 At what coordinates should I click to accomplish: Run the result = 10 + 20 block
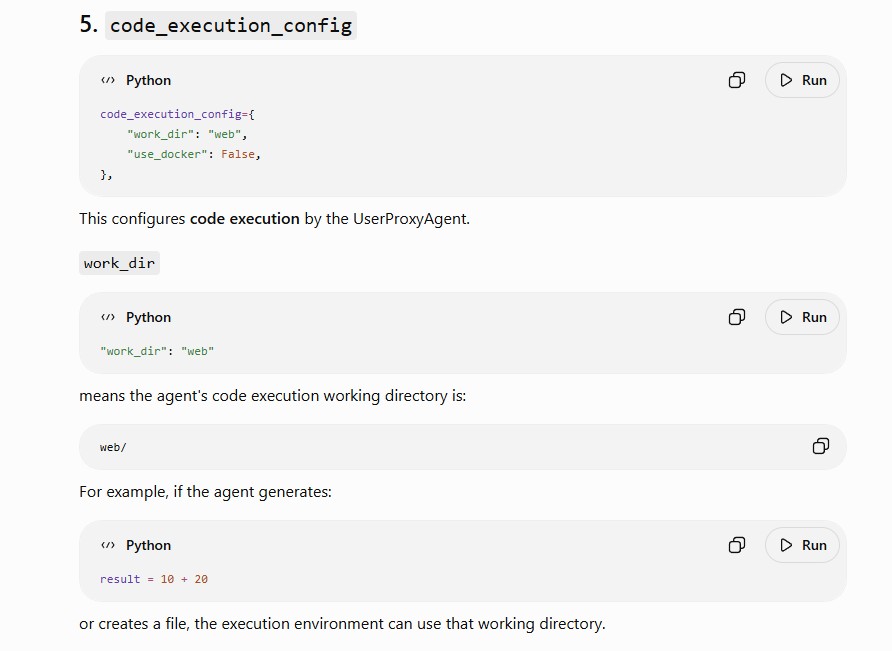pos(802,545)
